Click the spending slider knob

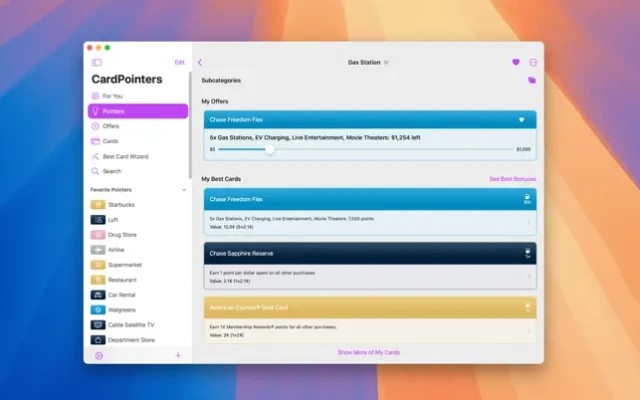(270, 149)
